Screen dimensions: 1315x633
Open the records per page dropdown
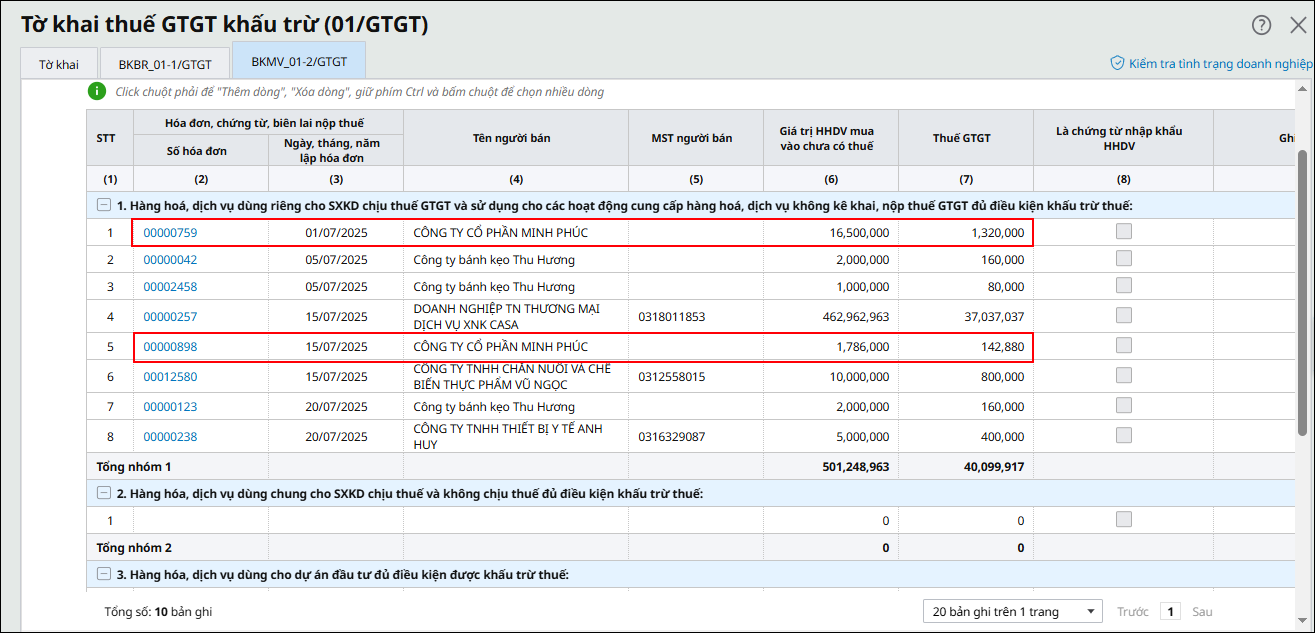tap(1012, 611)
